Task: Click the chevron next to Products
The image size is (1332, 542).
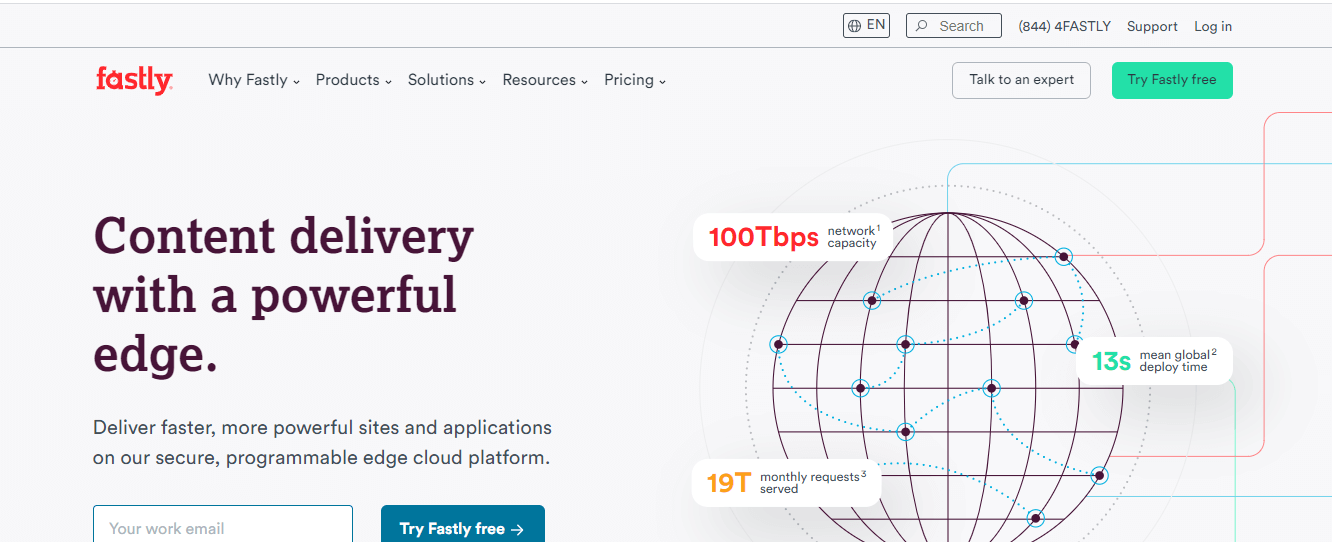Action: (388, 82)
